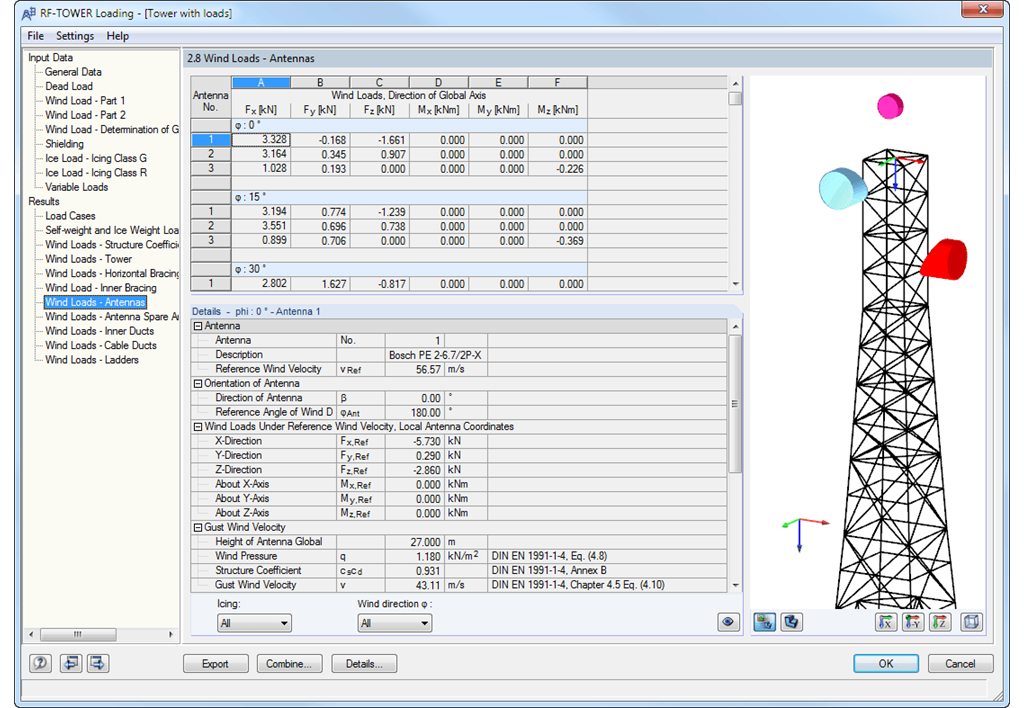
Task: Toggle the eye visibility icon next to the wind direction filter
Action: pos(728,622)
